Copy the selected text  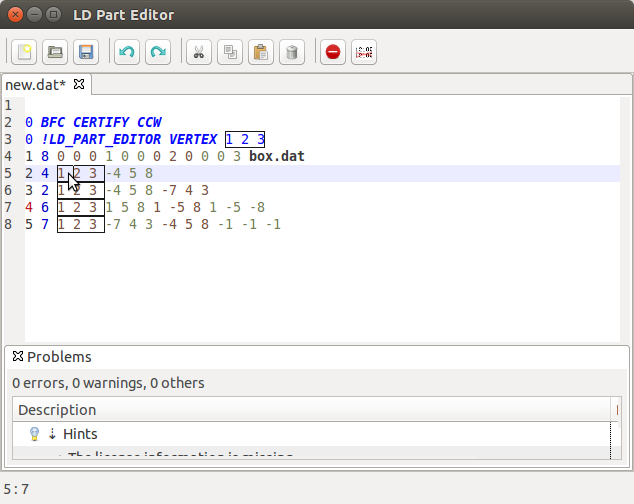coord(229,52)
